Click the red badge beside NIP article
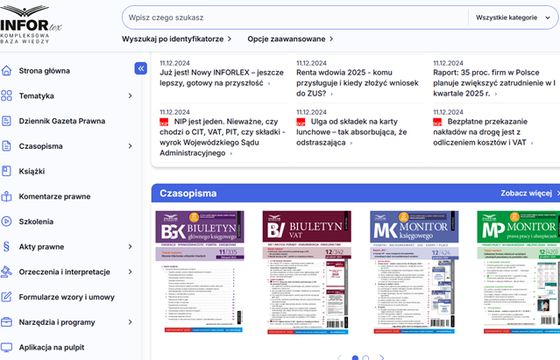560x360 pixels. 164,122
